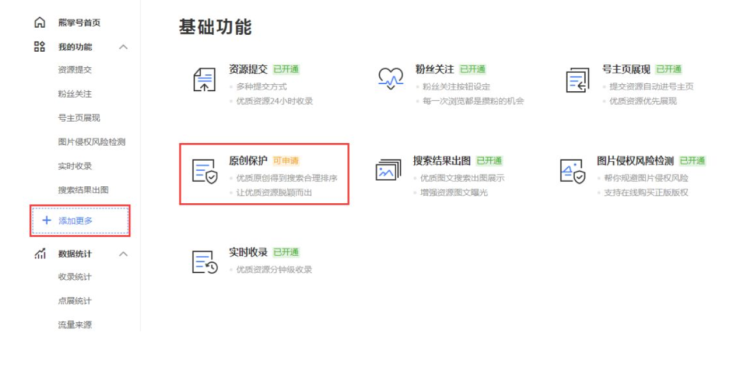This screenshot has width=740, height=368.
Task: Select 搜索结果出图 in the sidebar
Action: (83, 190)
